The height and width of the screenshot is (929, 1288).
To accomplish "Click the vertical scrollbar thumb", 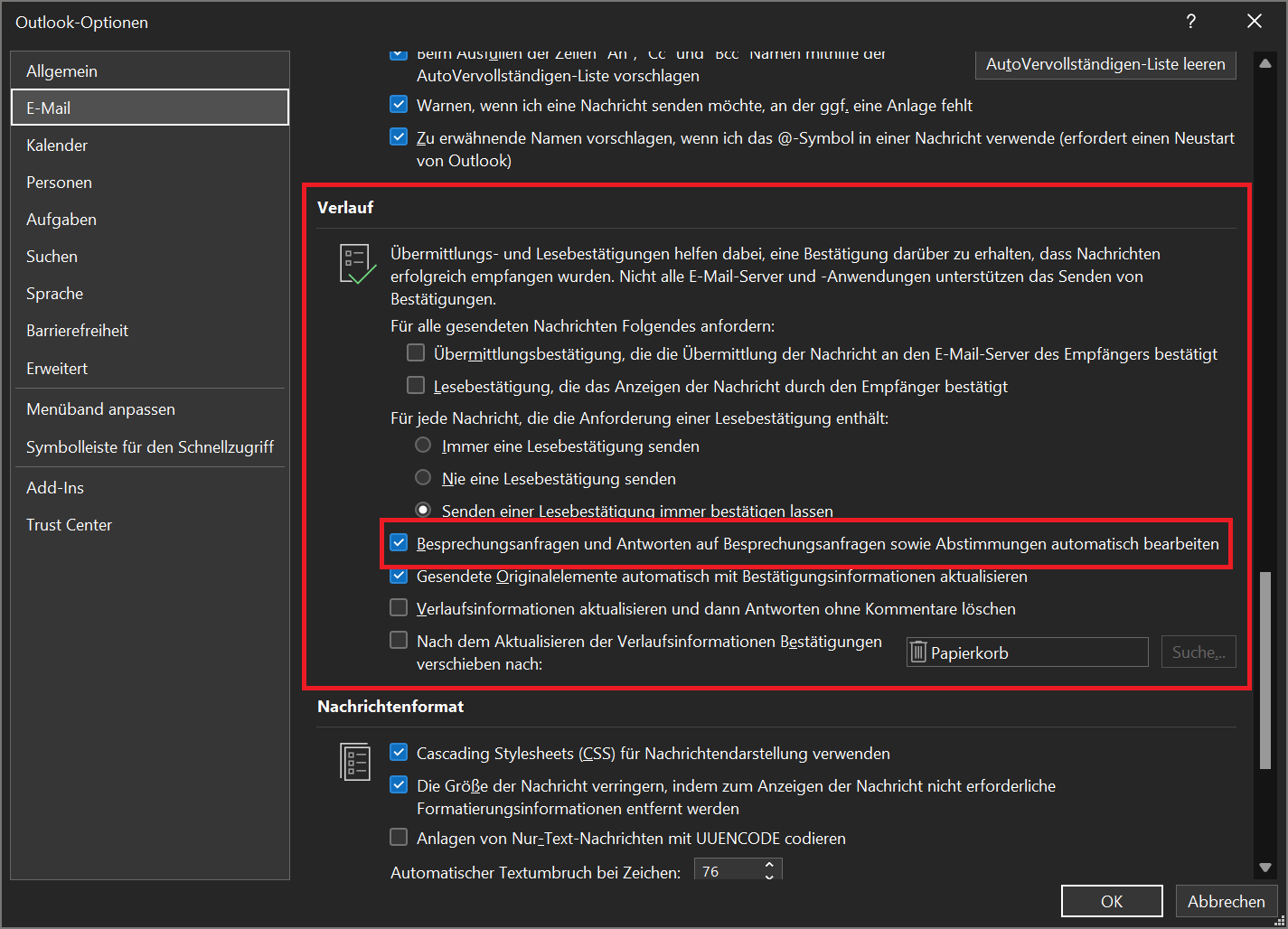I will (x=1265, y=670).
